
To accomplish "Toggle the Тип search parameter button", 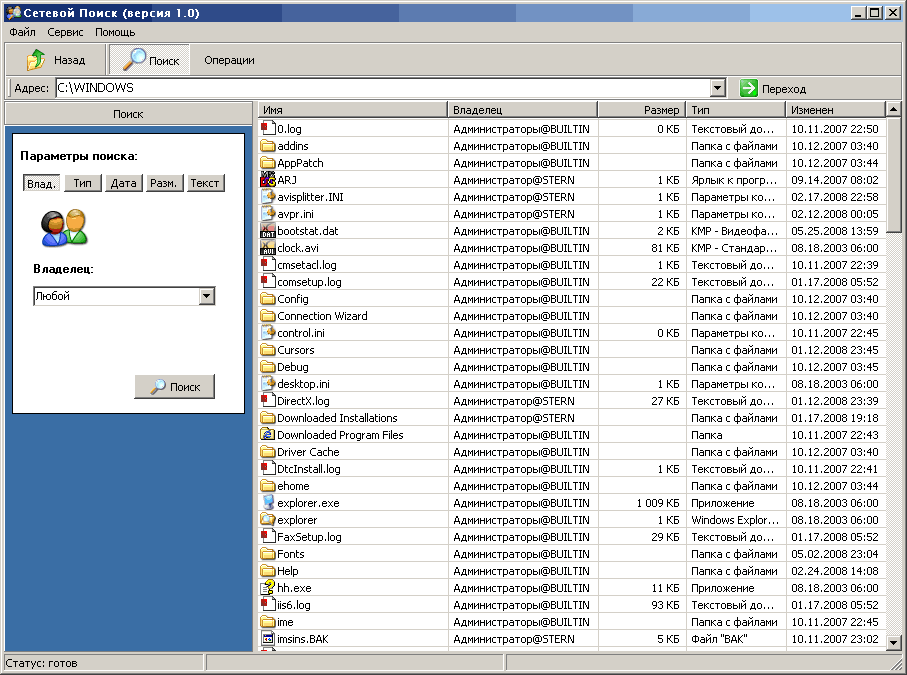I will [83, 183].
